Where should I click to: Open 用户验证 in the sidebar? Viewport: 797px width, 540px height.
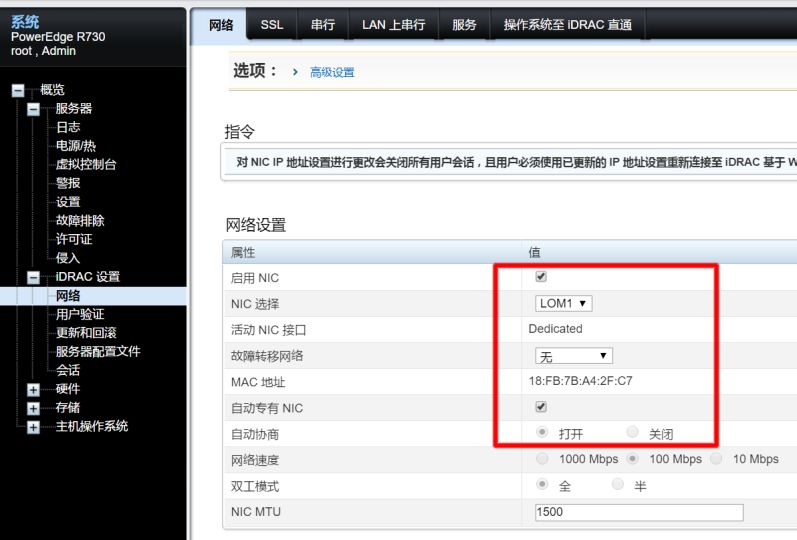point(80,314)
